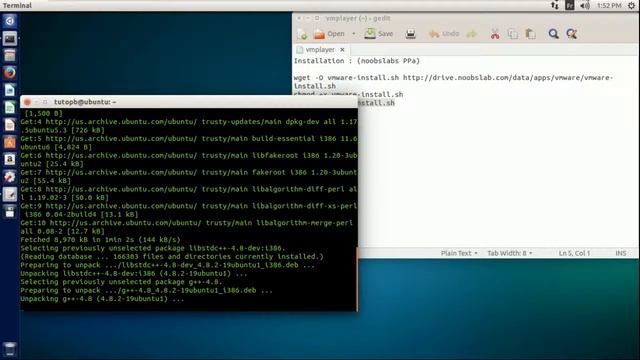Viewport: 640px width, 360px height.
Task: Open the keyboard layout indicator
Action: point(569,5)
